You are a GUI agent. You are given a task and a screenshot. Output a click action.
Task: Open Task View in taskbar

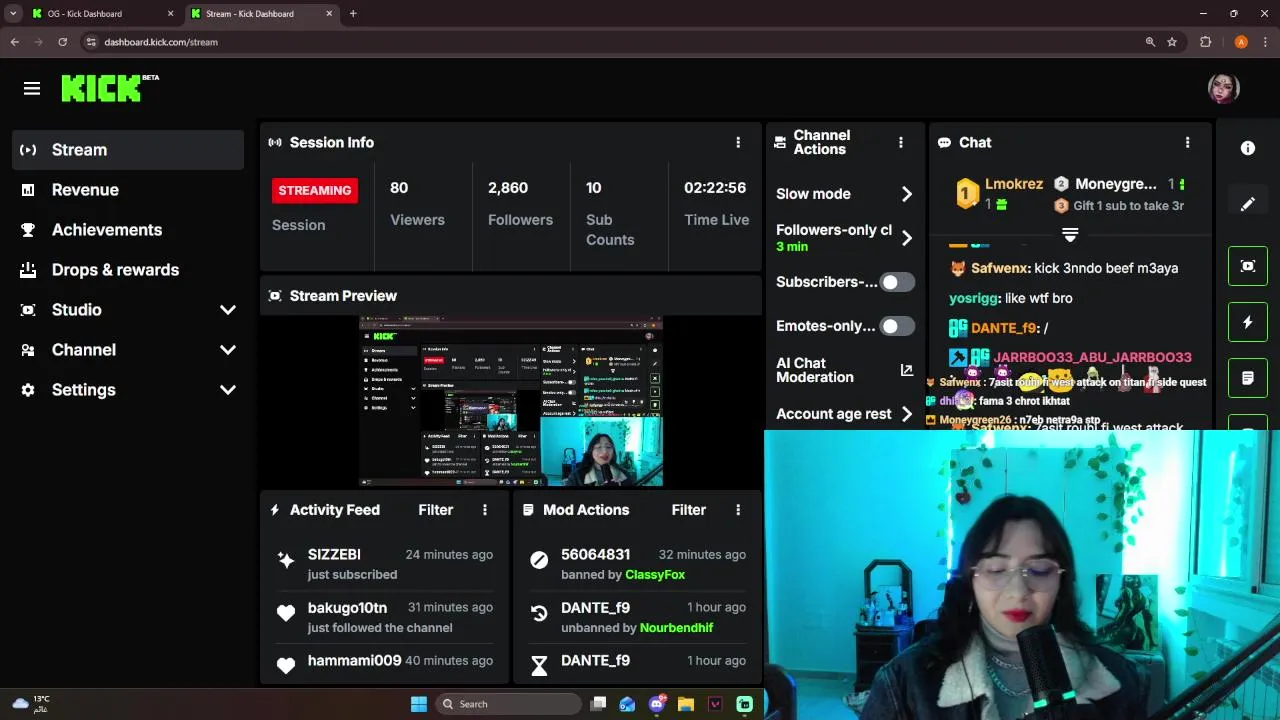point(598,704)
